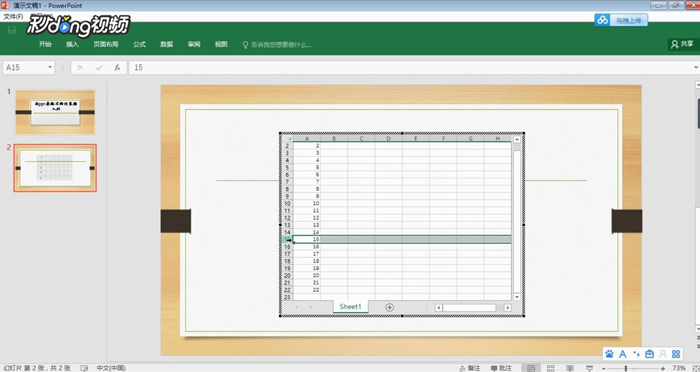
Task: Click the sheet horizontal scroll-left arrow
Action: (439, 308)
